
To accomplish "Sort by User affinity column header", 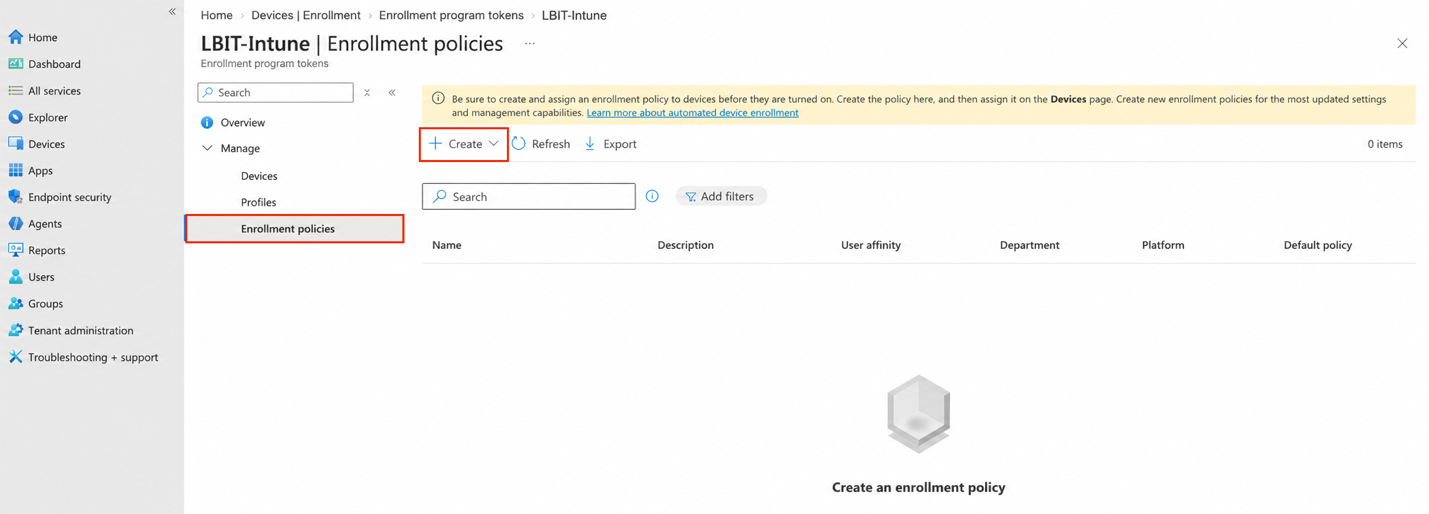I will 871,245.
